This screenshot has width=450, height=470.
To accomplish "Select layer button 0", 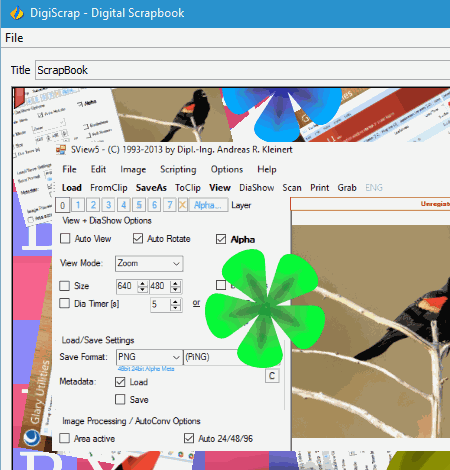I will tap(62, 205).
